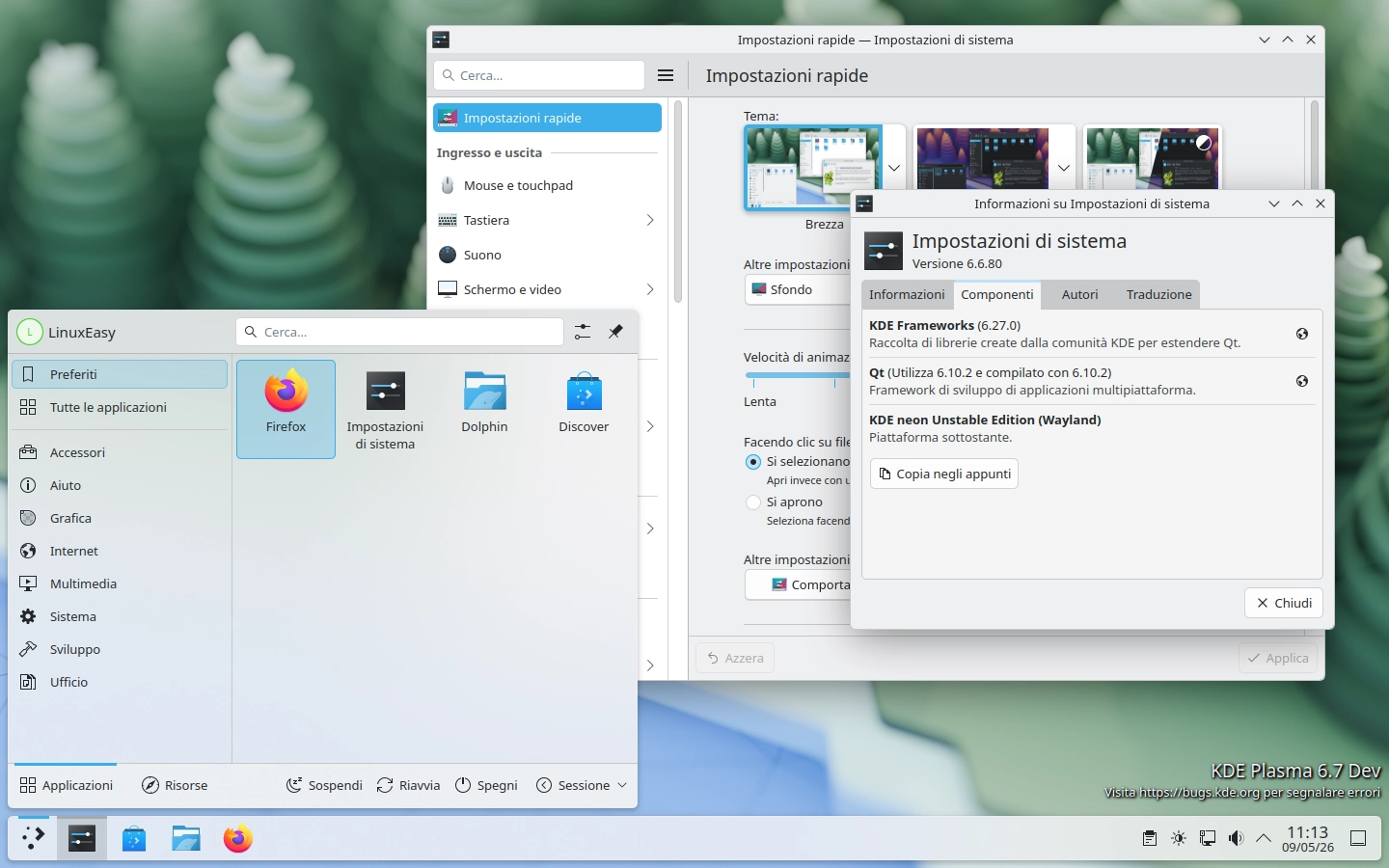The image size is (1389, 868).
Task: Select the twilight theme thumbnail
Action: [1153, 158]
